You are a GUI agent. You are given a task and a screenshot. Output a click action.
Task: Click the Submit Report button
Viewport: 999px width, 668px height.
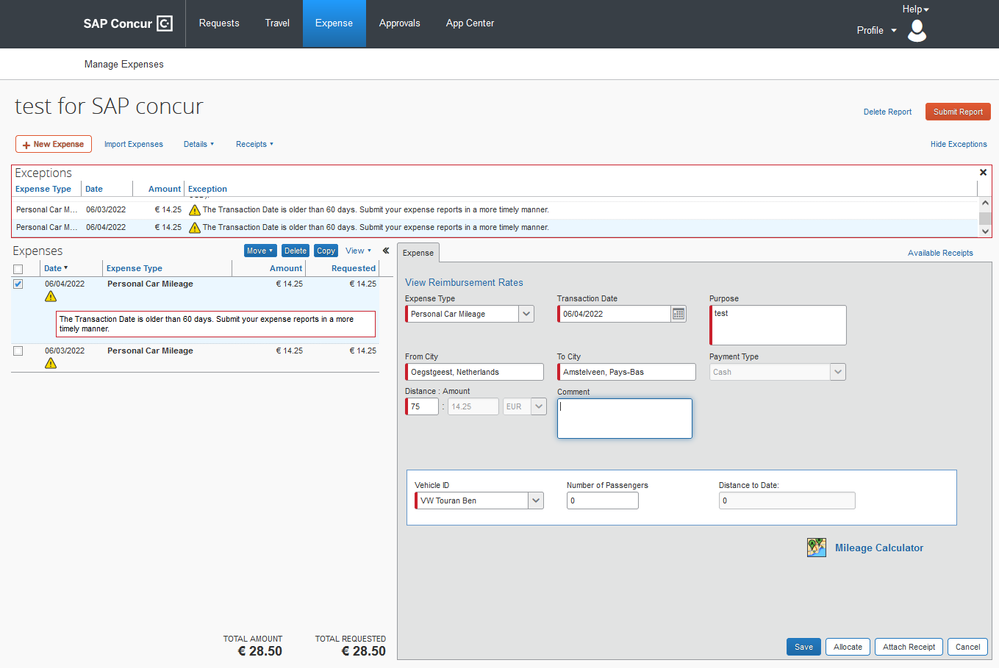click(958, 112)
